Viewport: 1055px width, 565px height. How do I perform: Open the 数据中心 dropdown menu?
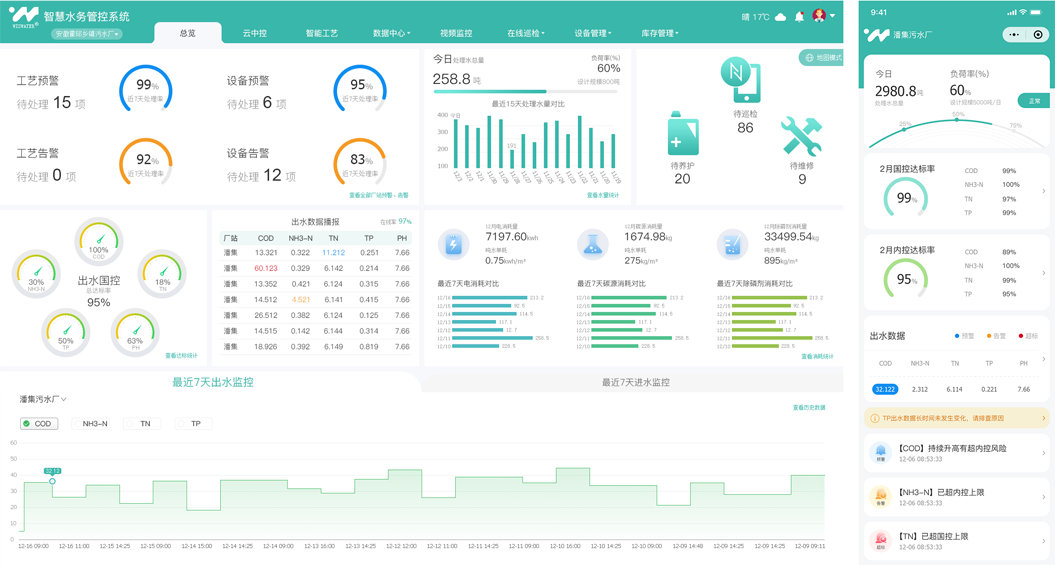click(x=391, y=33)
